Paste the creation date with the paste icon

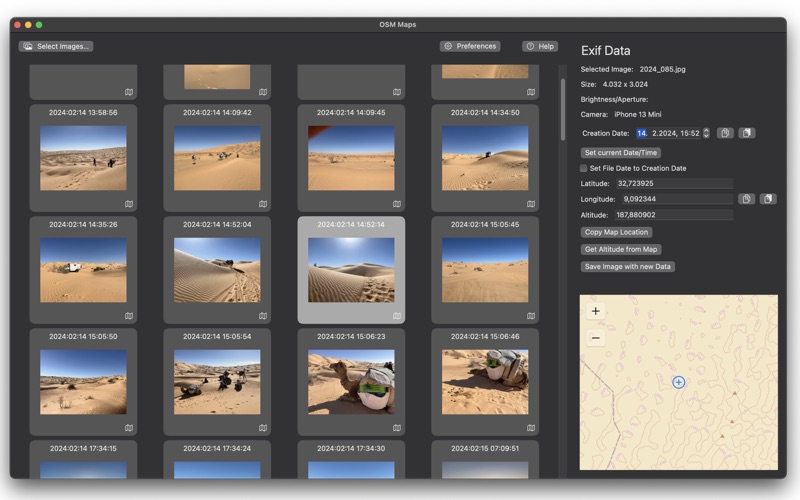pos(747,133)
